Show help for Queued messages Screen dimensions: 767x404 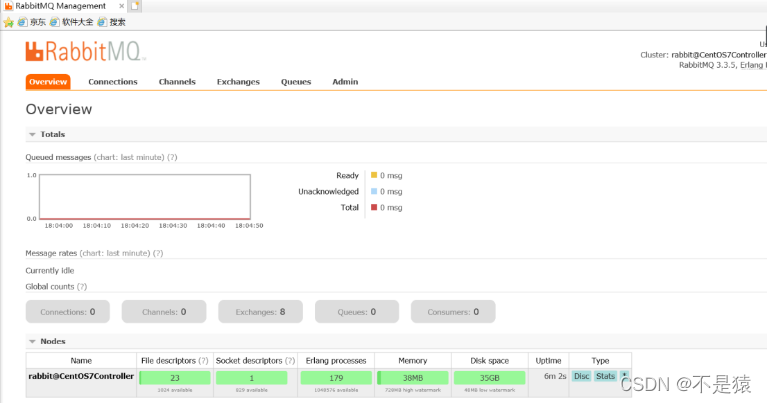tap(172, 157)
